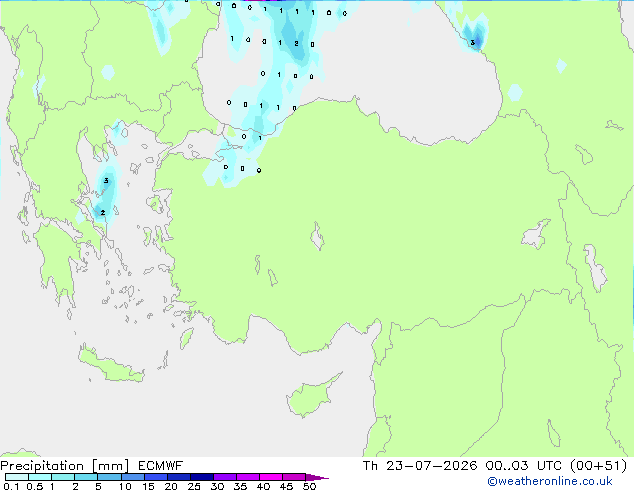This screenshot has height=490, width=634.
Task: Click the legend scale label '25'
Action: [194, 486]
